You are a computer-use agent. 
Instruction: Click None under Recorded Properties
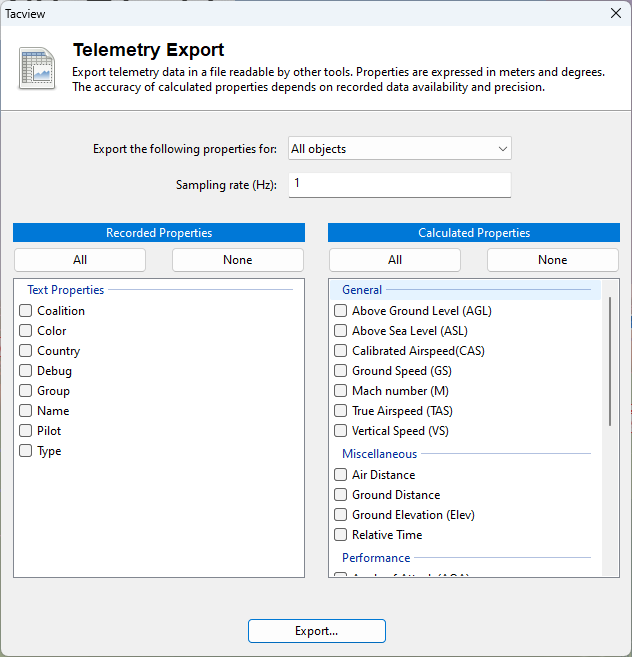tap(237, 260)
